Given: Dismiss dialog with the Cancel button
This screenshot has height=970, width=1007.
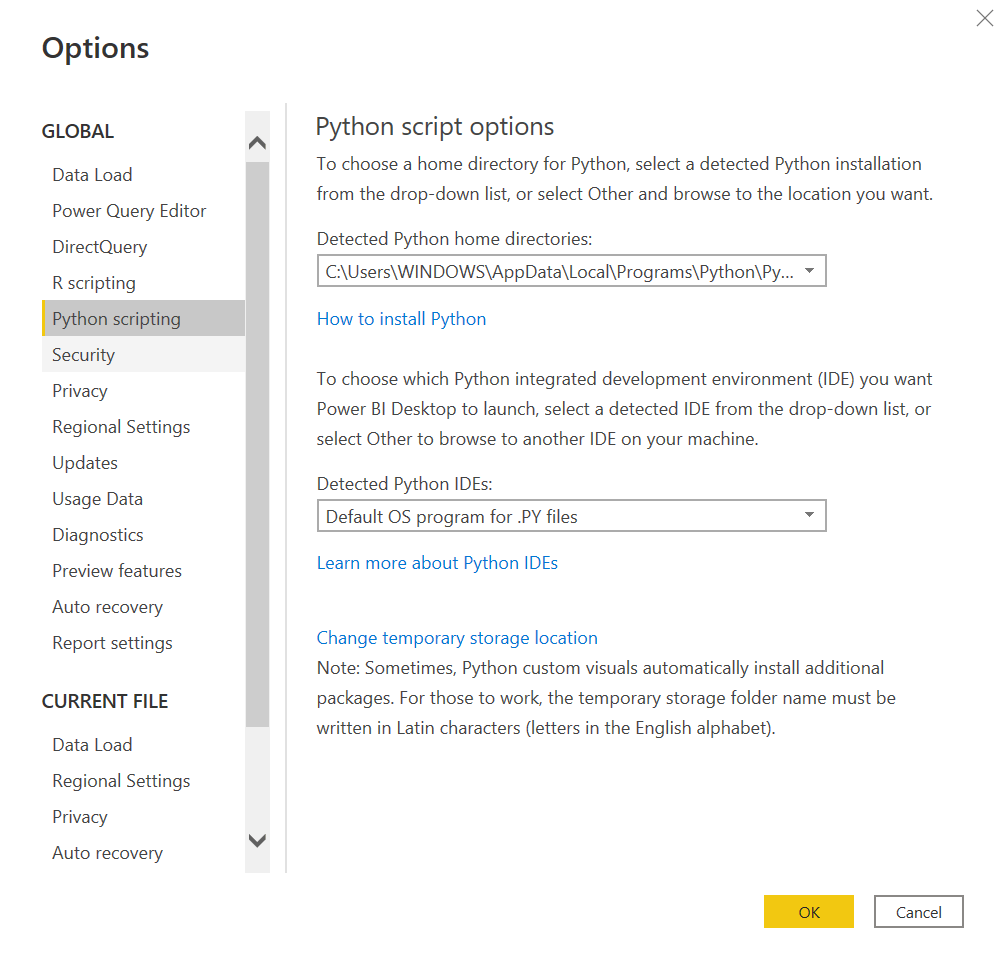Looking at the screenshot, I should [x=918, y=912].
